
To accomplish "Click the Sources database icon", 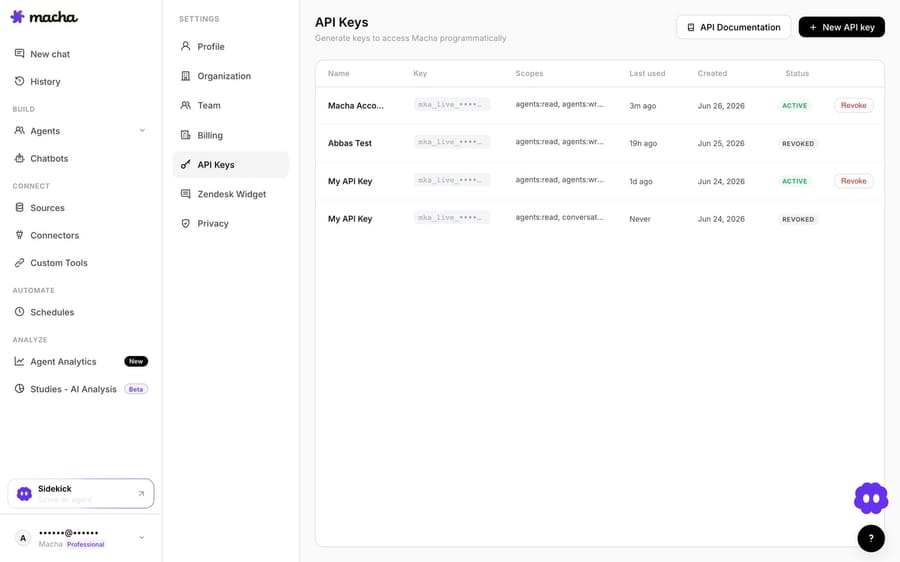I will tap(20, 207).
